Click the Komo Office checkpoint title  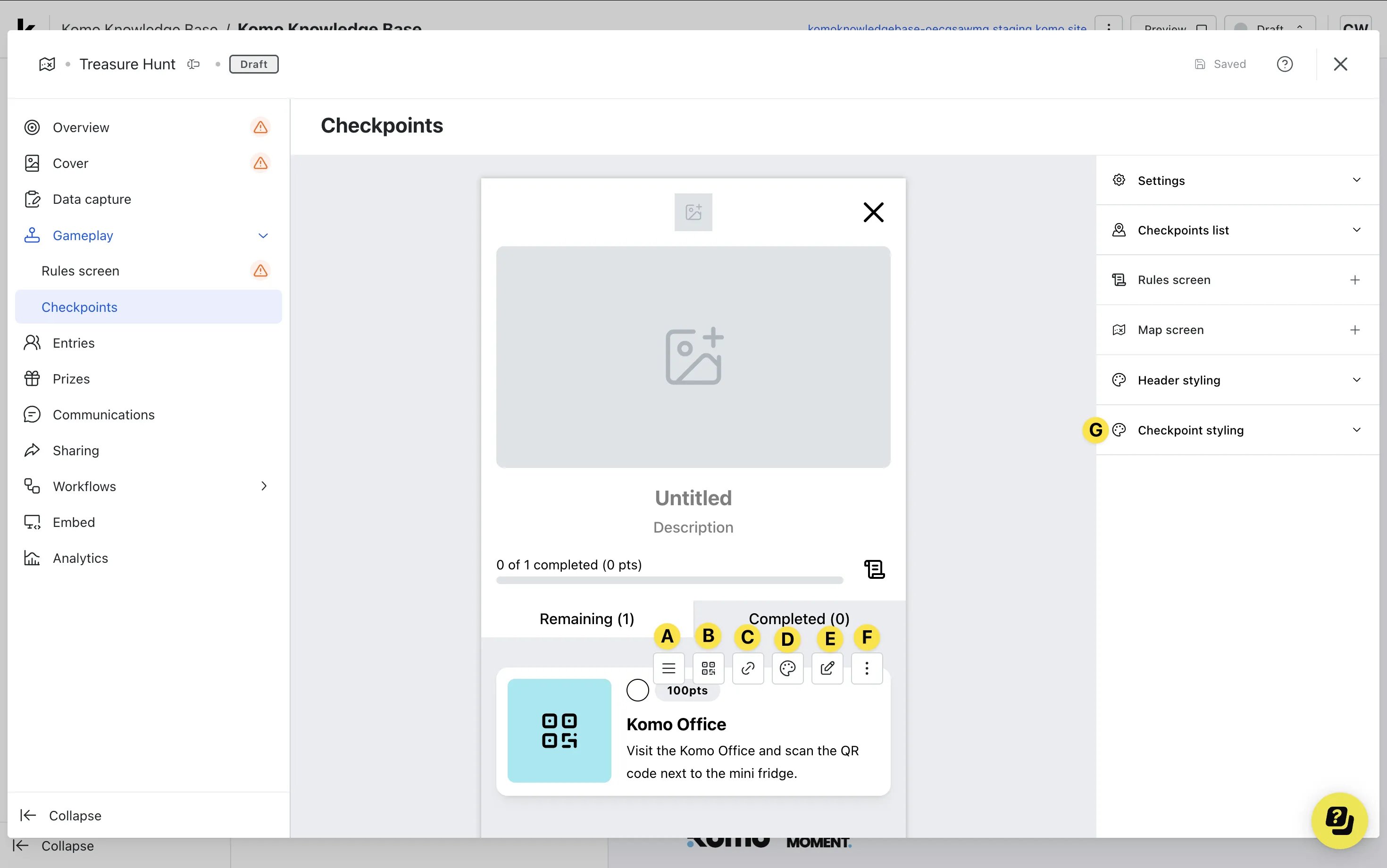pos(676,725)
